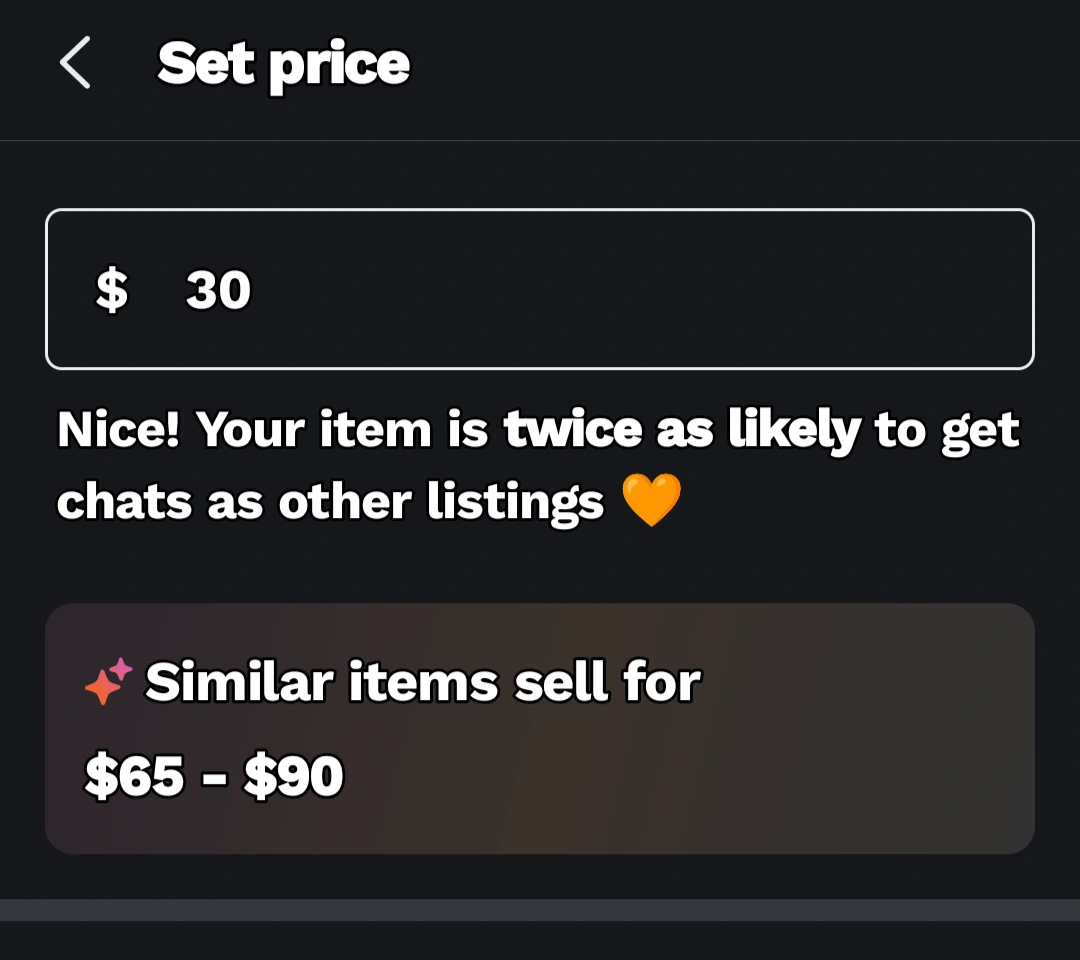1080x960 pixels.
Task: Go back using the header arrow
Action: click(x=75, y=63)
